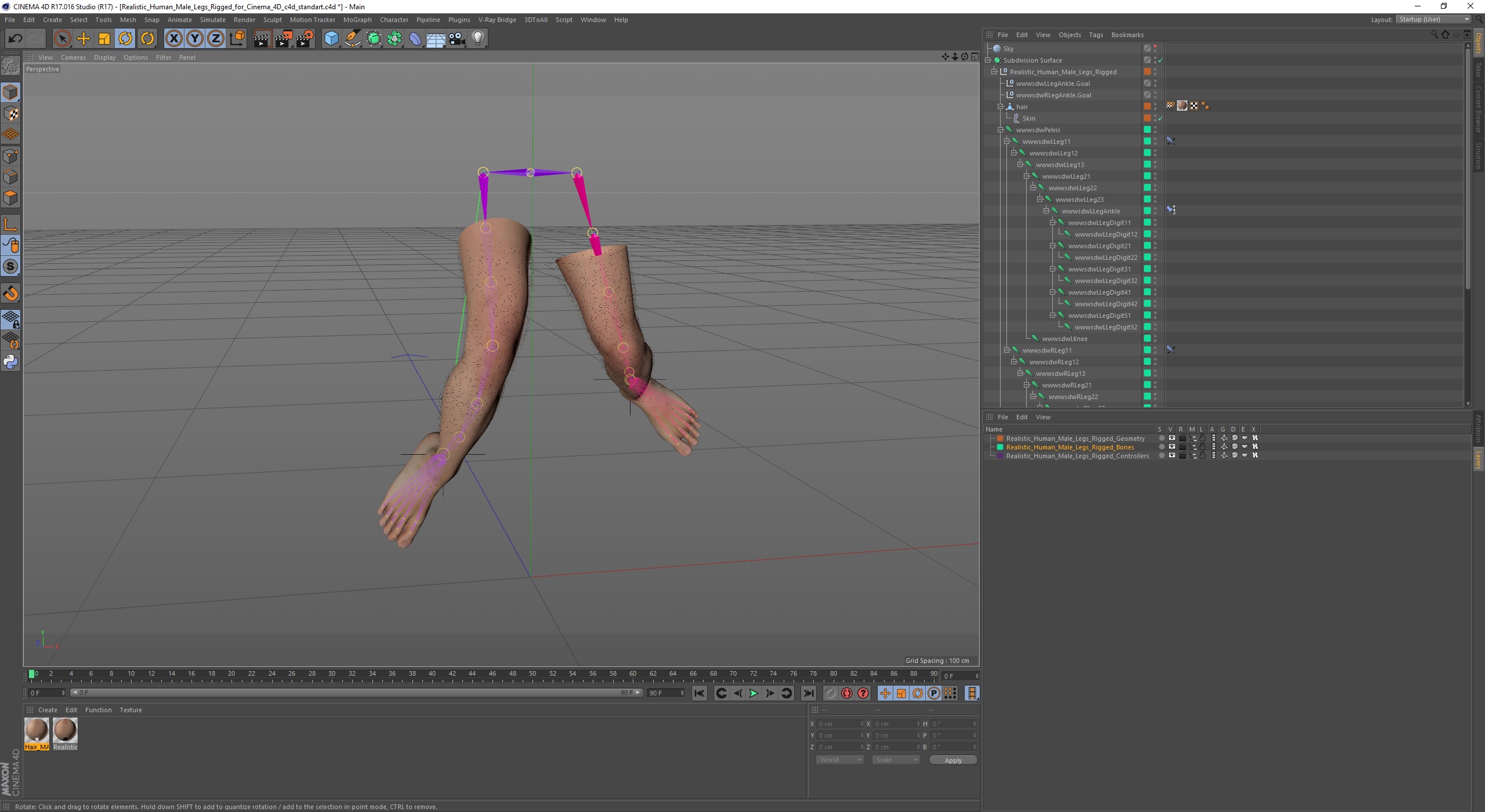Toggle the Y axis lock
Image resolution: width=1485 pixels, height=812 pixels.
[195, 39]
